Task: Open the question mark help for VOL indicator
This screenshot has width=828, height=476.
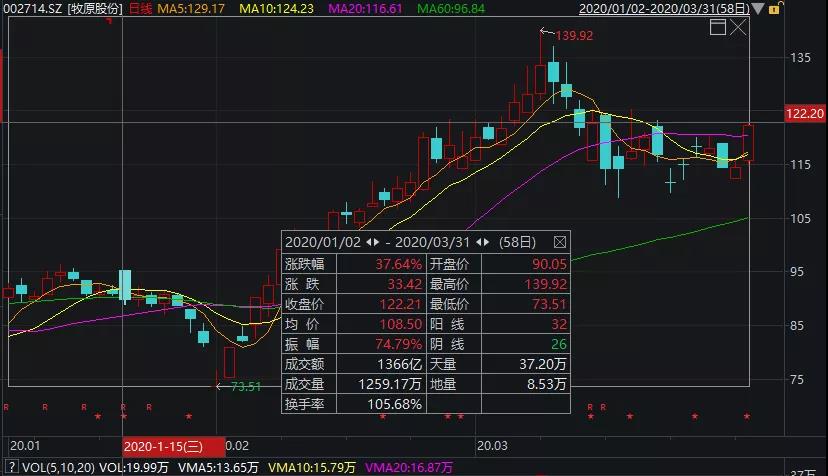Action: tap(11, 466)
